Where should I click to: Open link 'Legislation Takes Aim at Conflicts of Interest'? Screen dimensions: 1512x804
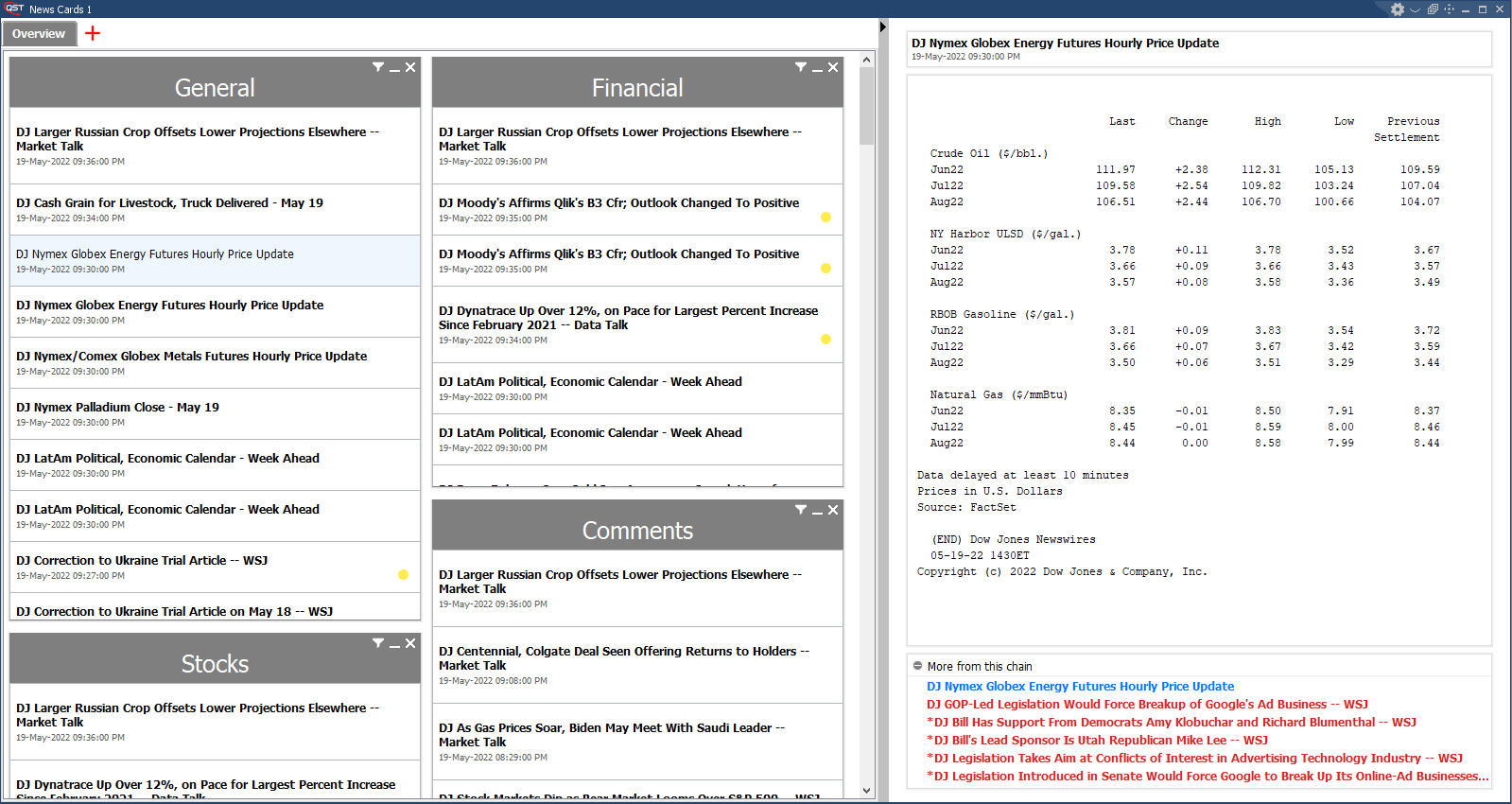pyautogui.click(x=1194, y=759)
